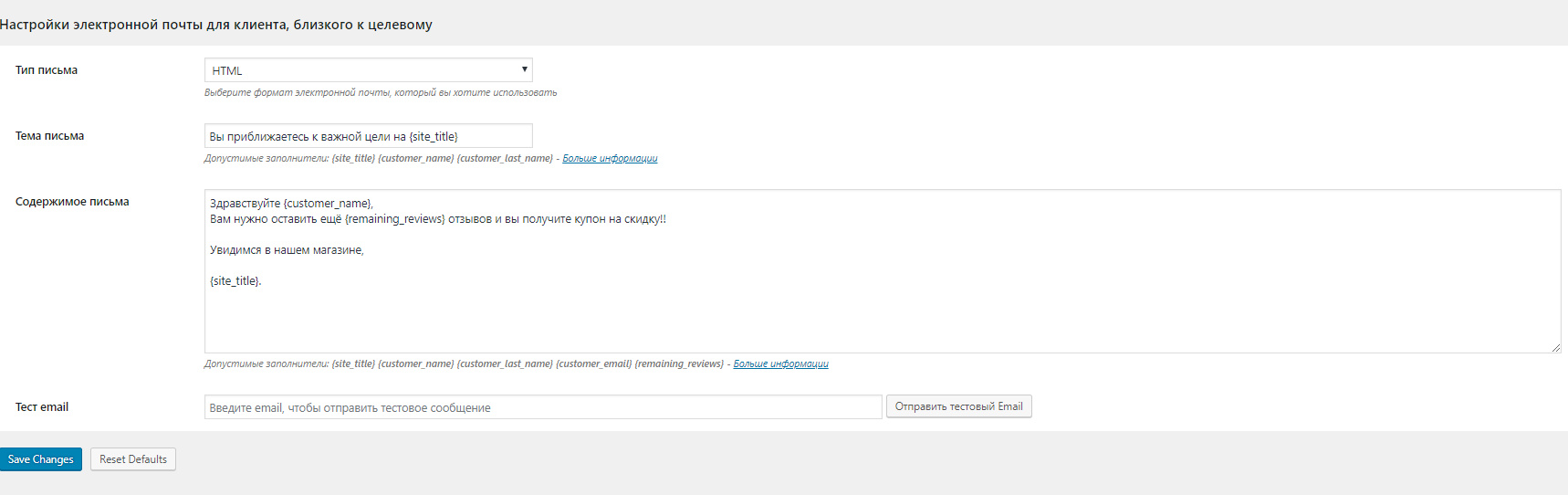The height and width of the screenshot is (495, 1568).
Task: Focus the email subject input field
Action: coord(368,136)
